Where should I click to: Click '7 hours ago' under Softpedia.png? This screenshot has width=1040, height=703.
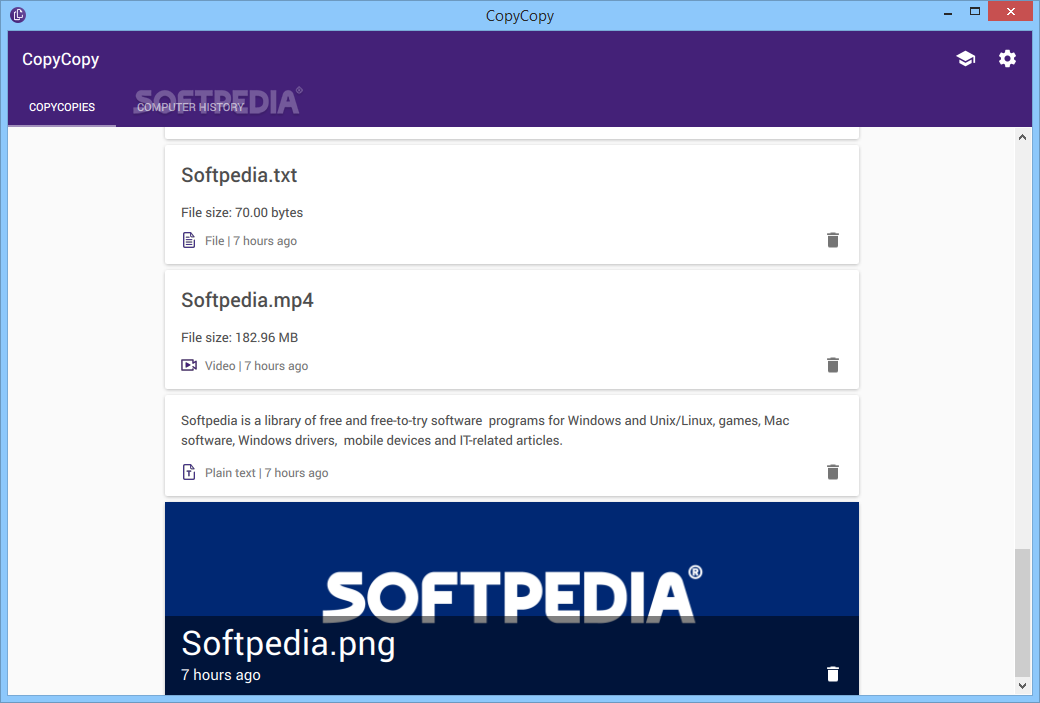pos(220,675)
